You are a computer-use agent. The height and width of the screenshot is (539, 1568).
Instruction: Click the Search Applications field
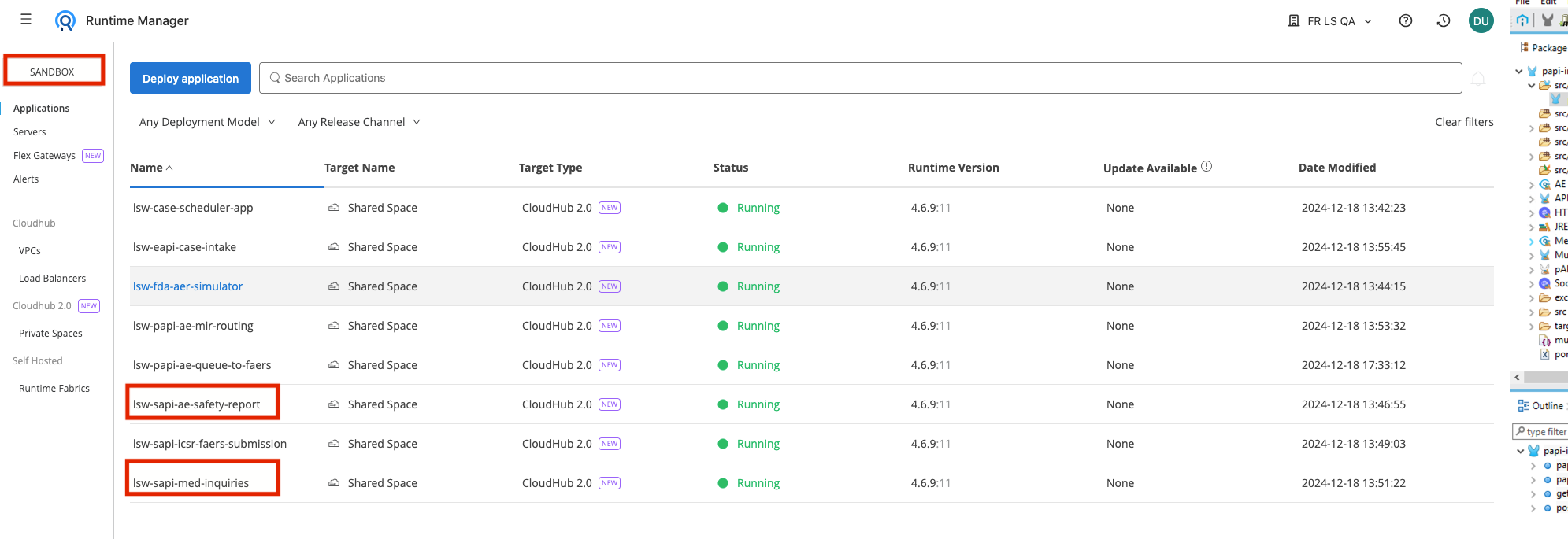click(860, 78)
